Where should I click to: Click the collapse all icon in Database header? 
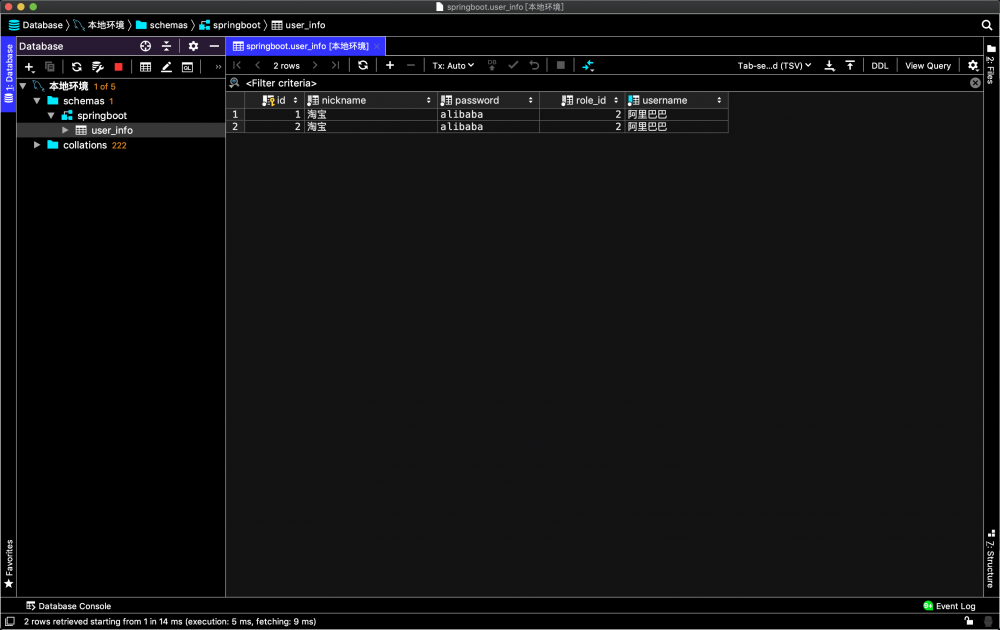(166, 46)
